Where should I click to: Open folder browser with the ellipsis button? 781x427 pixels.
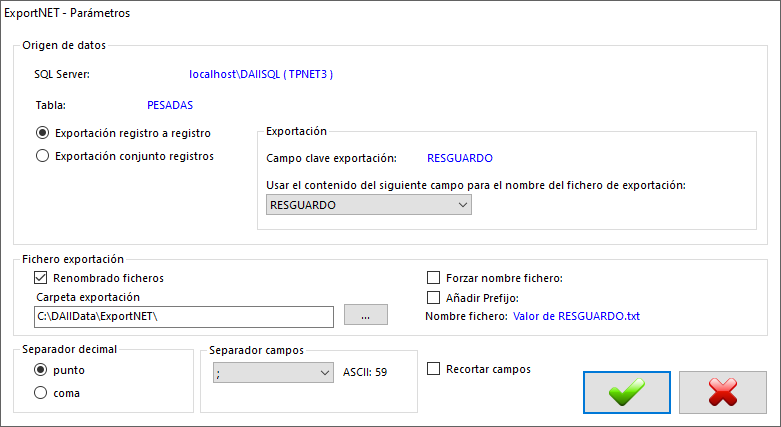click(366, 315)
